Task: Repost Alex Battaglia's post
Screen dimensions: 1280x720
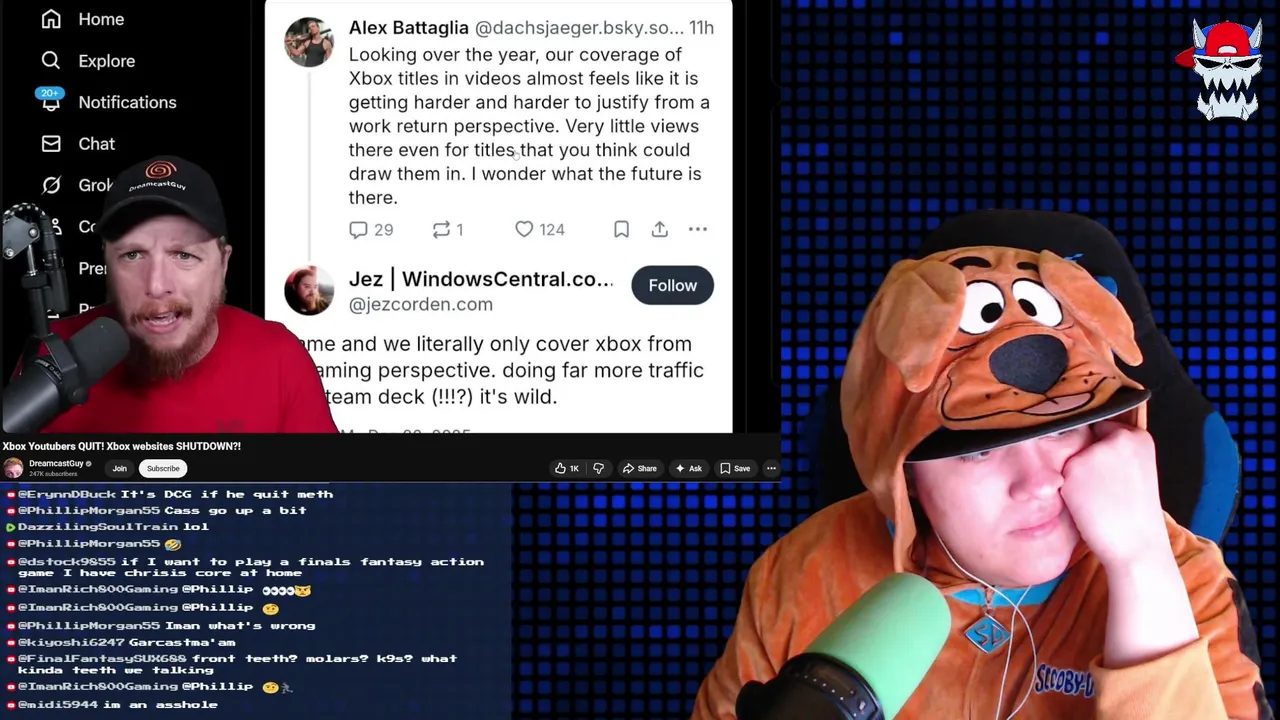Action: pyautogui.click(x=441, y=230)
